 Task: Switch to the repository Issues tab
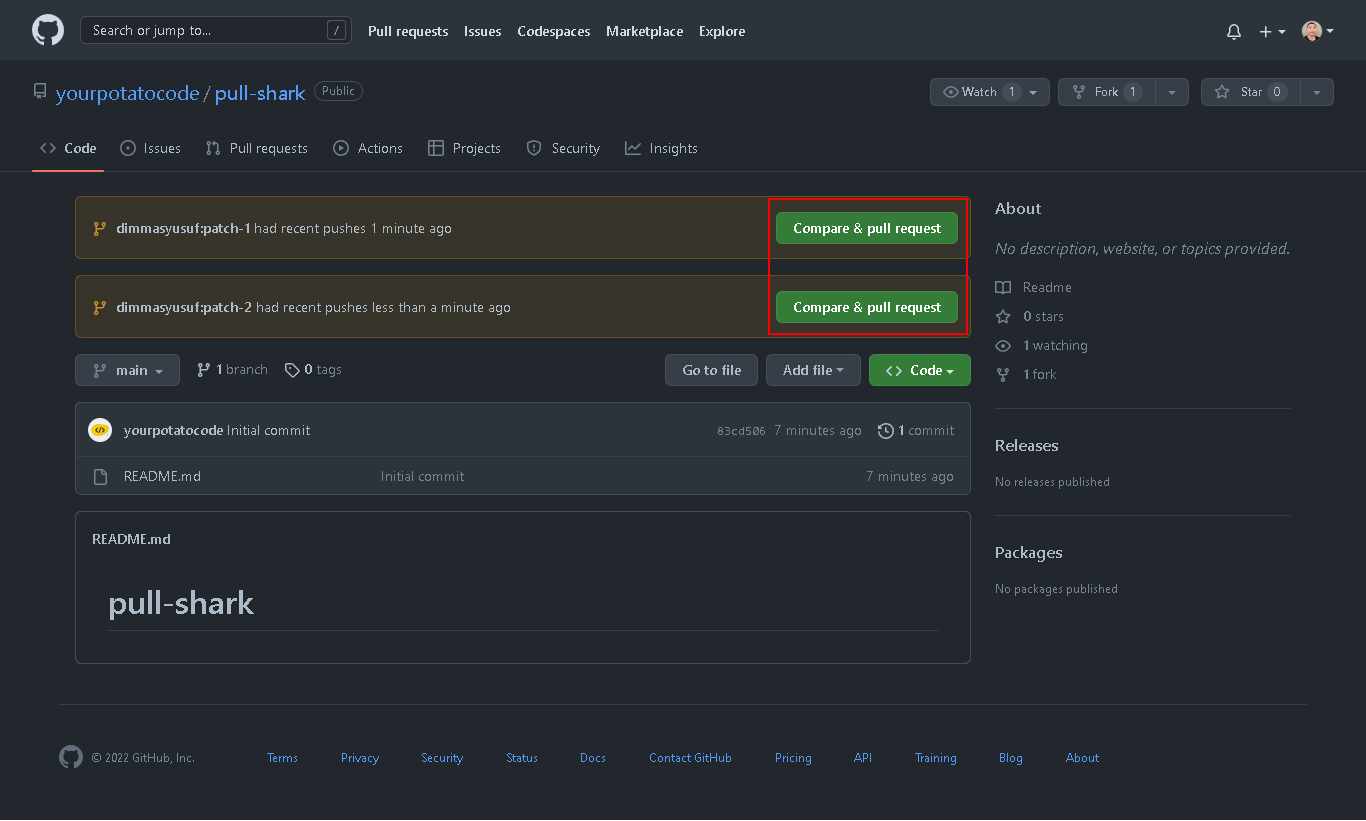coord(150,148)
